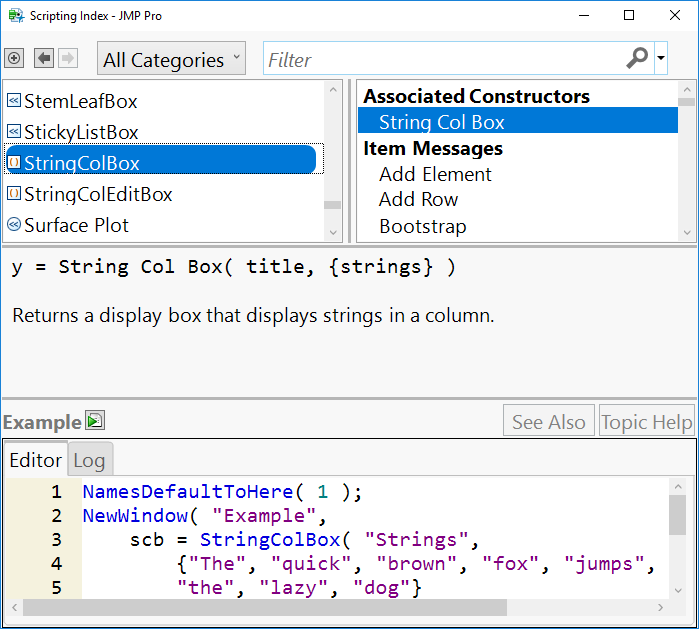Click the forward arrow navigation button
Viewport: 699px width, 629px height.
point(67,59)
